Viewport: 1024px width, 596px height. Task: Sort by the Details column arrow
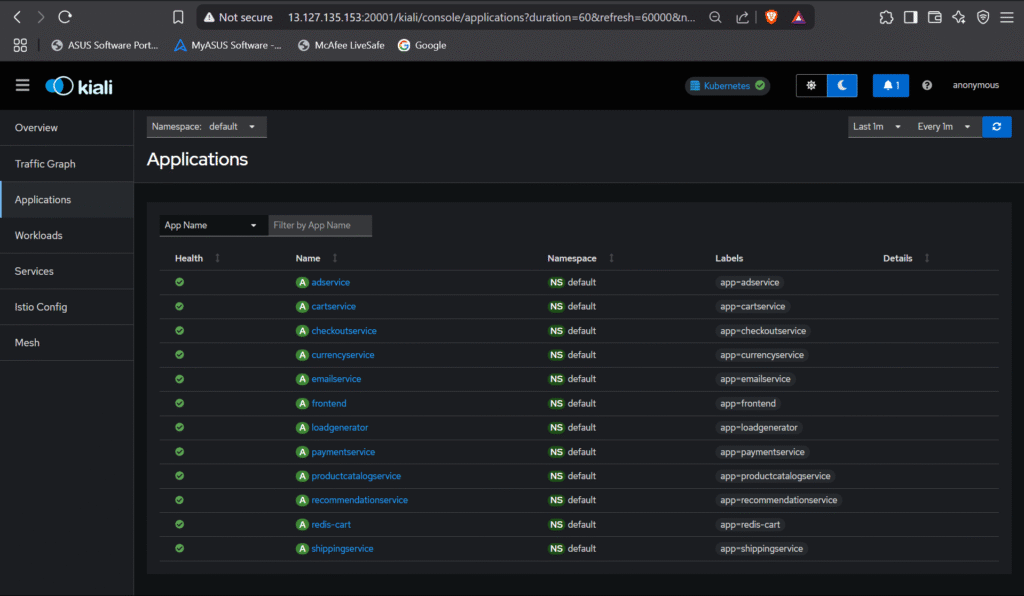coord(927,259)
